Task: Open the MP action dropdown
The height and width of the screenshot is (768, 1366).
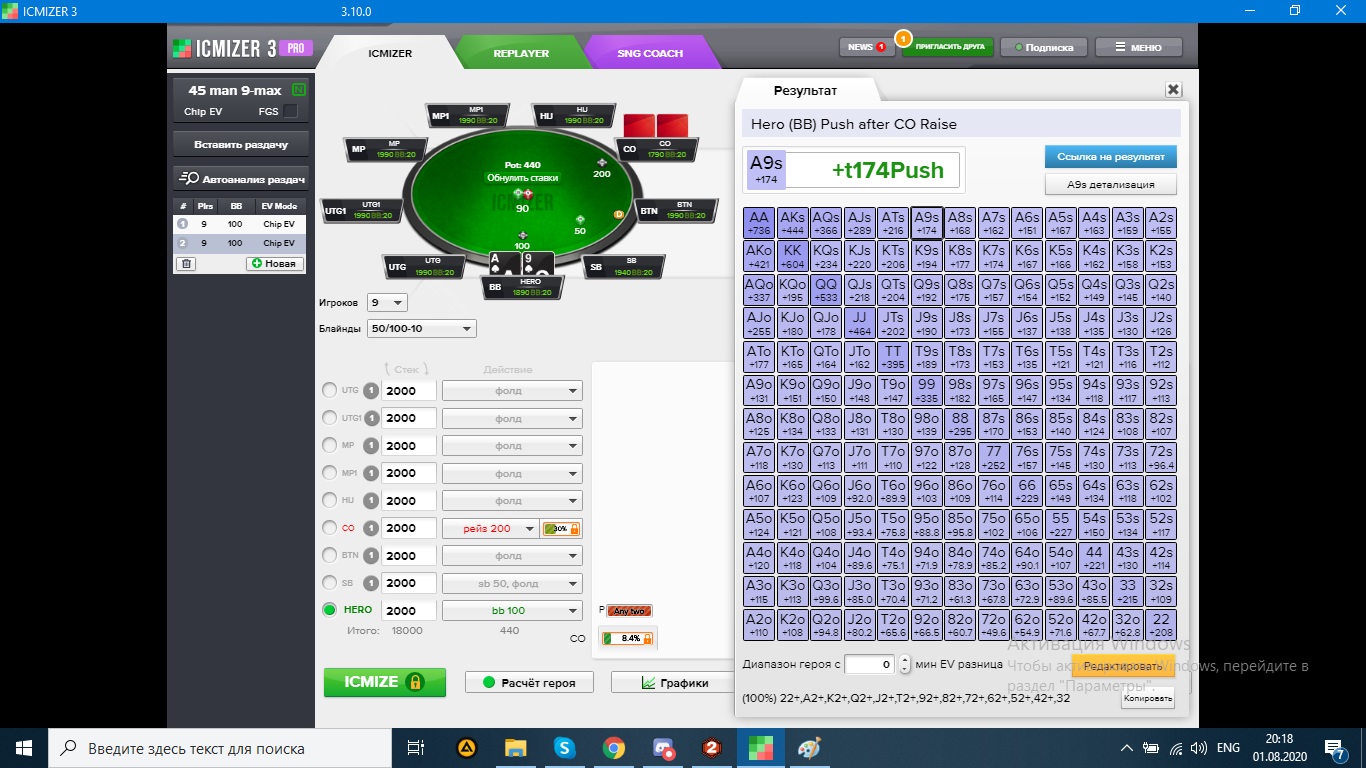Action: [512, 446]
